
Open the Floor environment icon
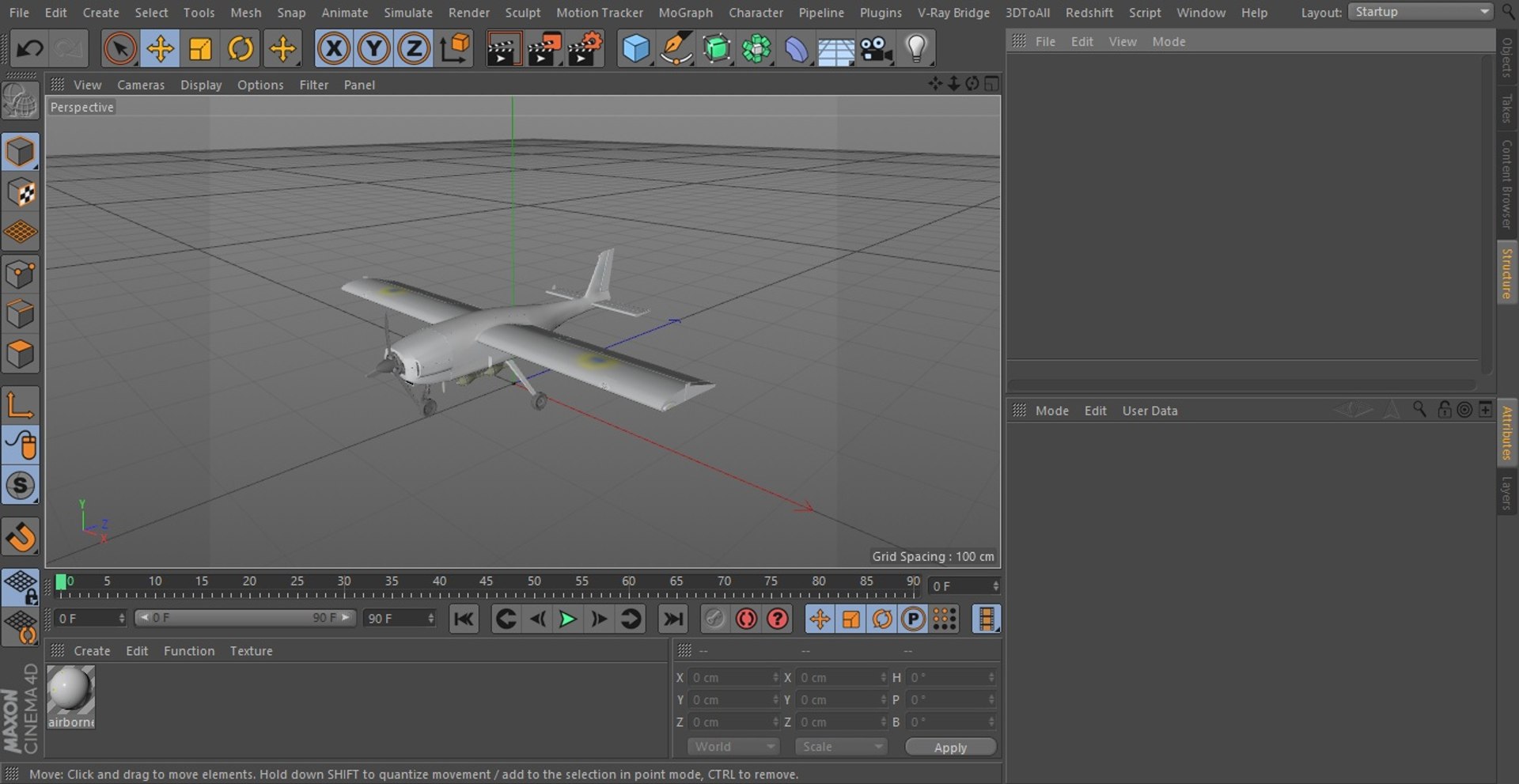[836, 49]
